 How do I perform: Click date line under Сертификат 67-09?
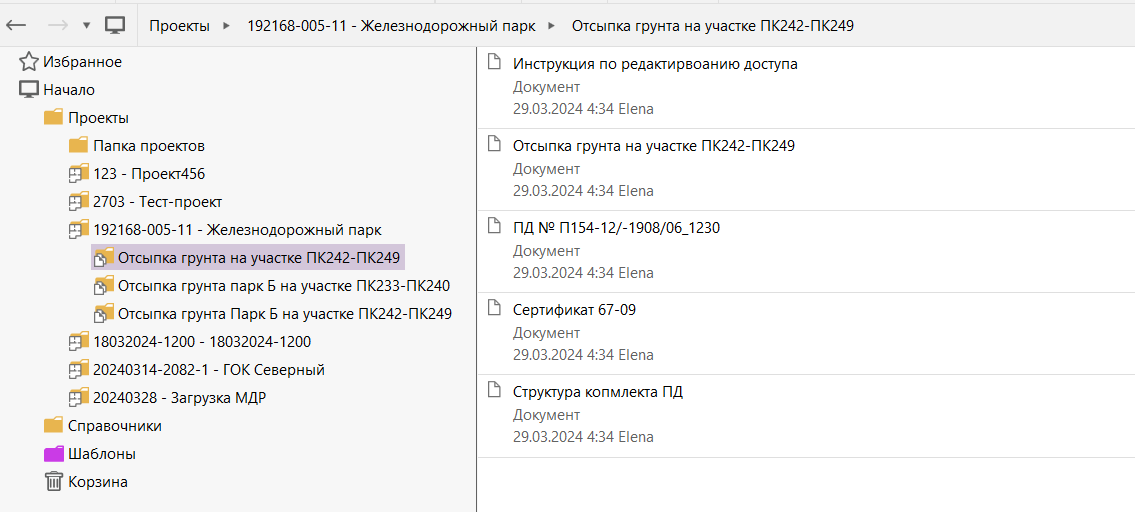coord(583,356)
